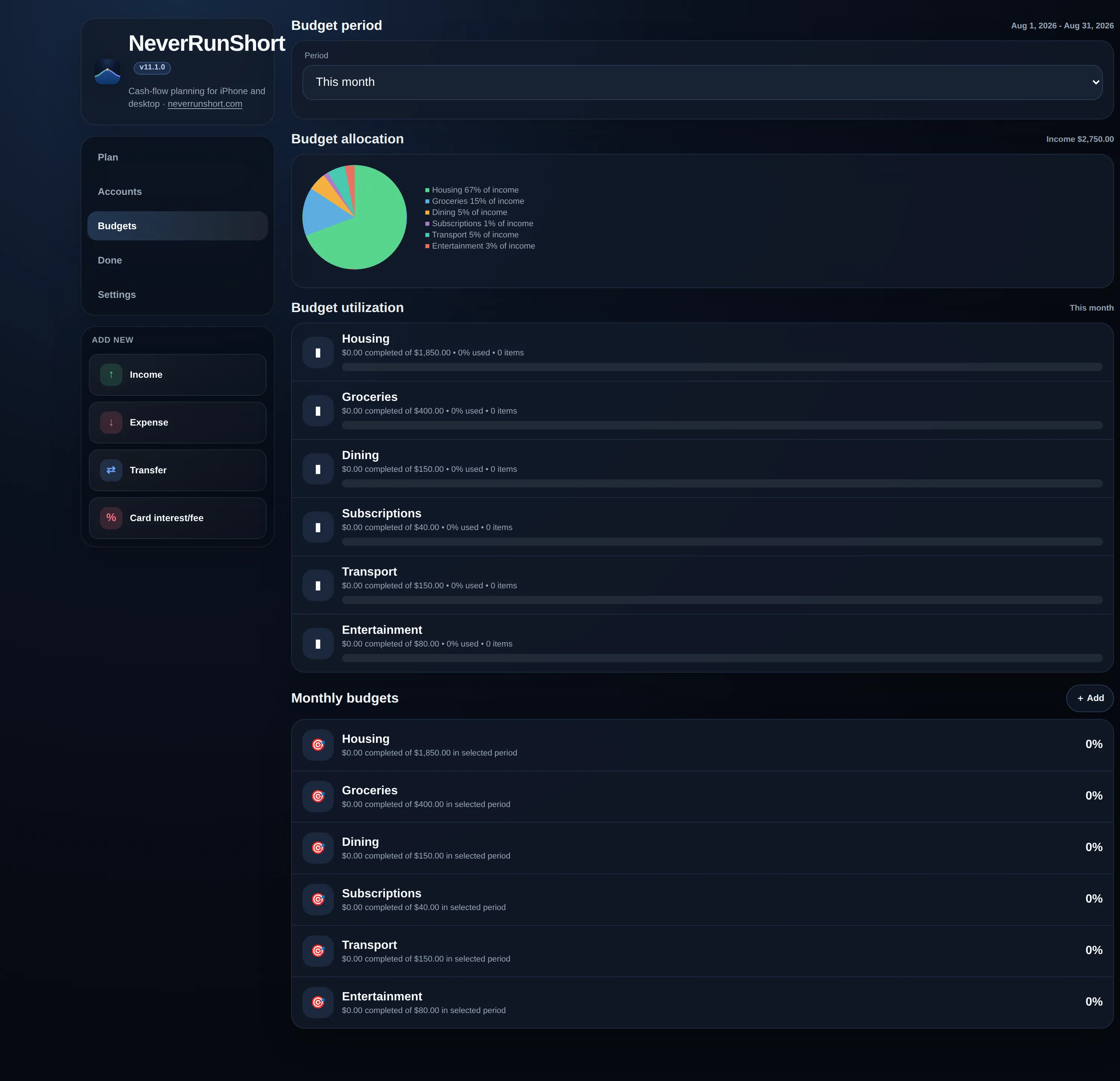Click Transport monthly budget target icon

click(x=318, y=951)
